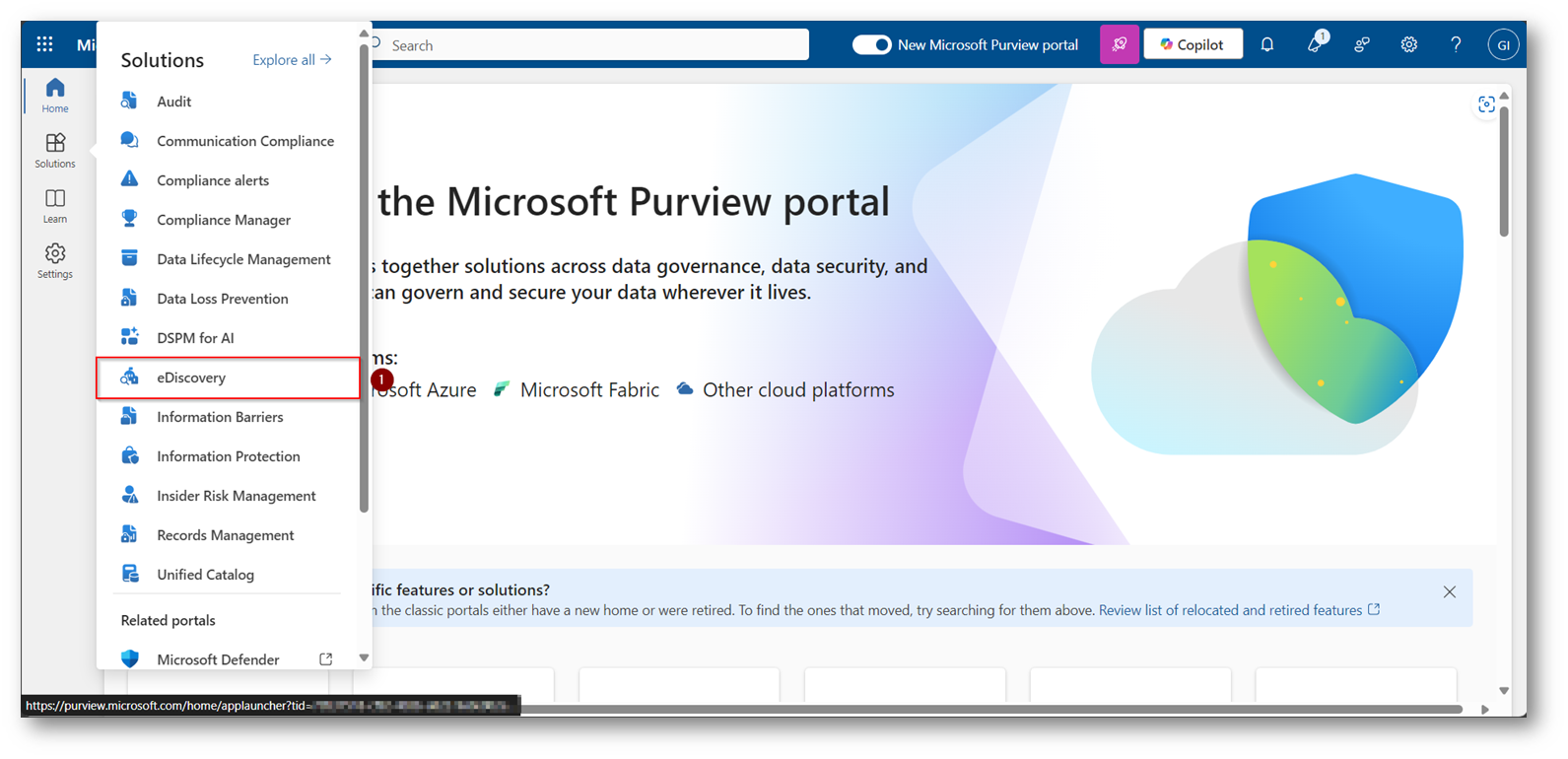Select Audit from Solutions menu
The height and width of the screenshot is (759, 1568).
click(x=229, y=101)
